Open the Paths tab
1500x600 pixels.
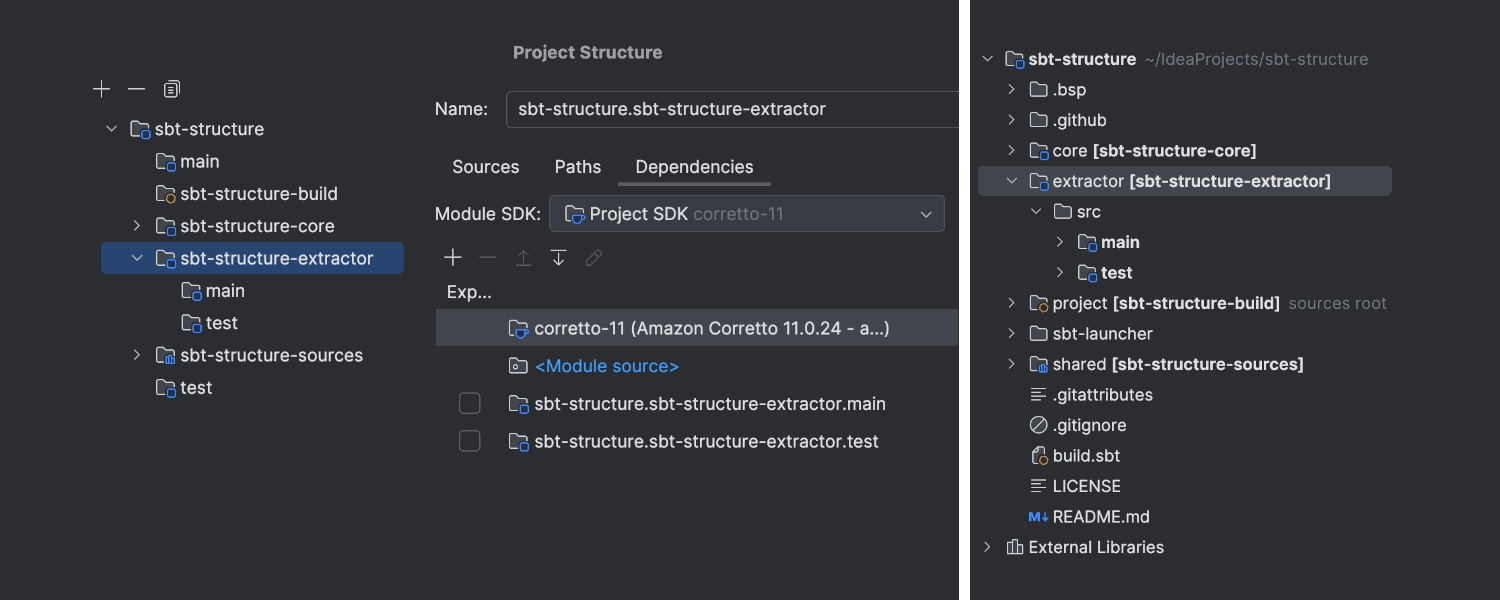[578, 167]
